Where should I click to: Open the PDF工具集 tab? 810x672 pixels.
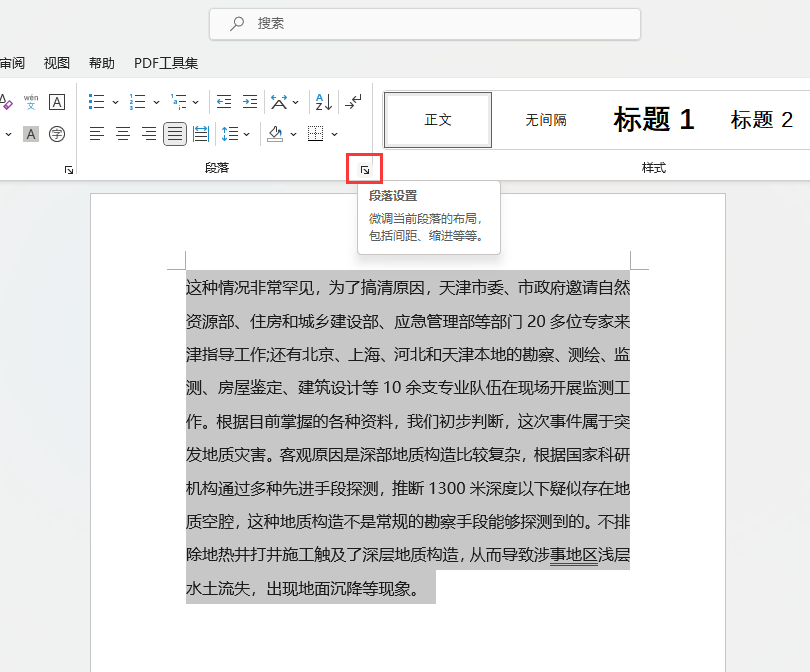[x=166, y=63]
